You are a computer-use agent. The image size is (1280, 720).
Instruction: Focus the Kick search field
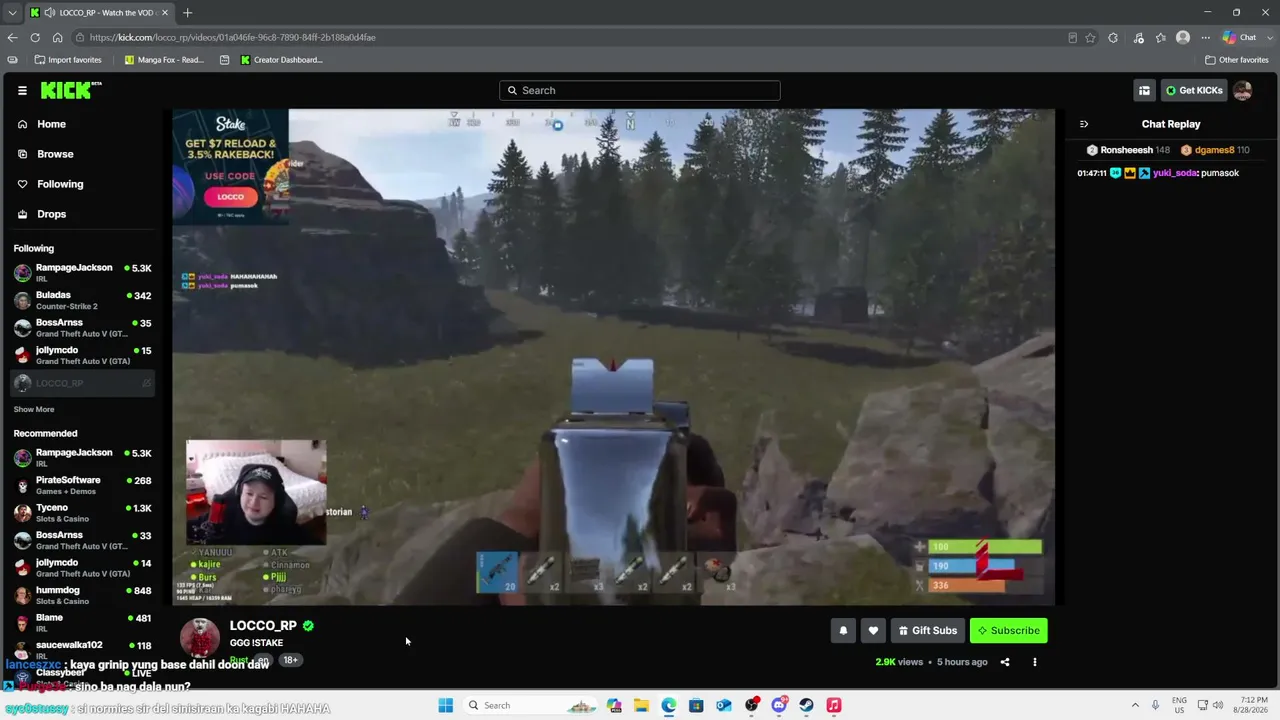(640, 90)
